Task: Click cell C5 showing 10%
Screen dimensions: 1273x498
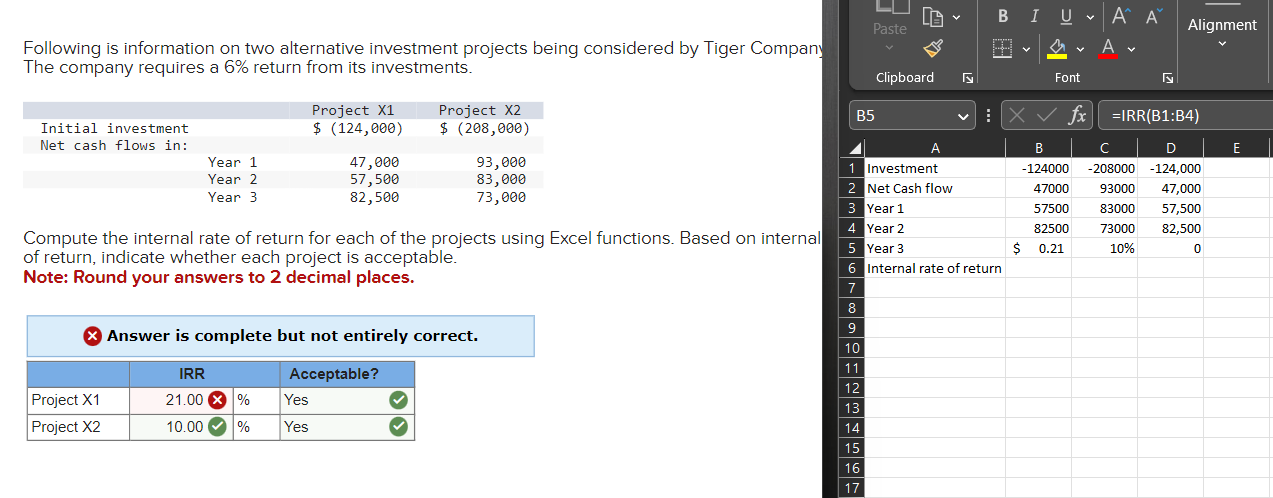Action: (1104, 248)
